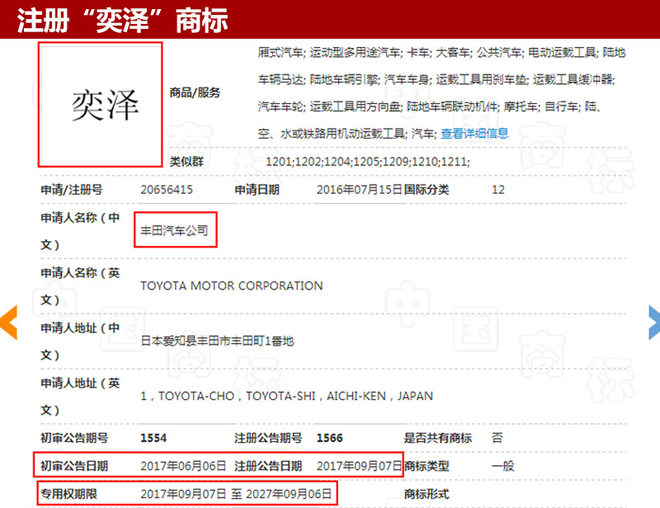The height and width of the screenshot is (508, 660).
Task: Select TOYOTA MOTOR CORPORATION text
Action: [232, 286]
